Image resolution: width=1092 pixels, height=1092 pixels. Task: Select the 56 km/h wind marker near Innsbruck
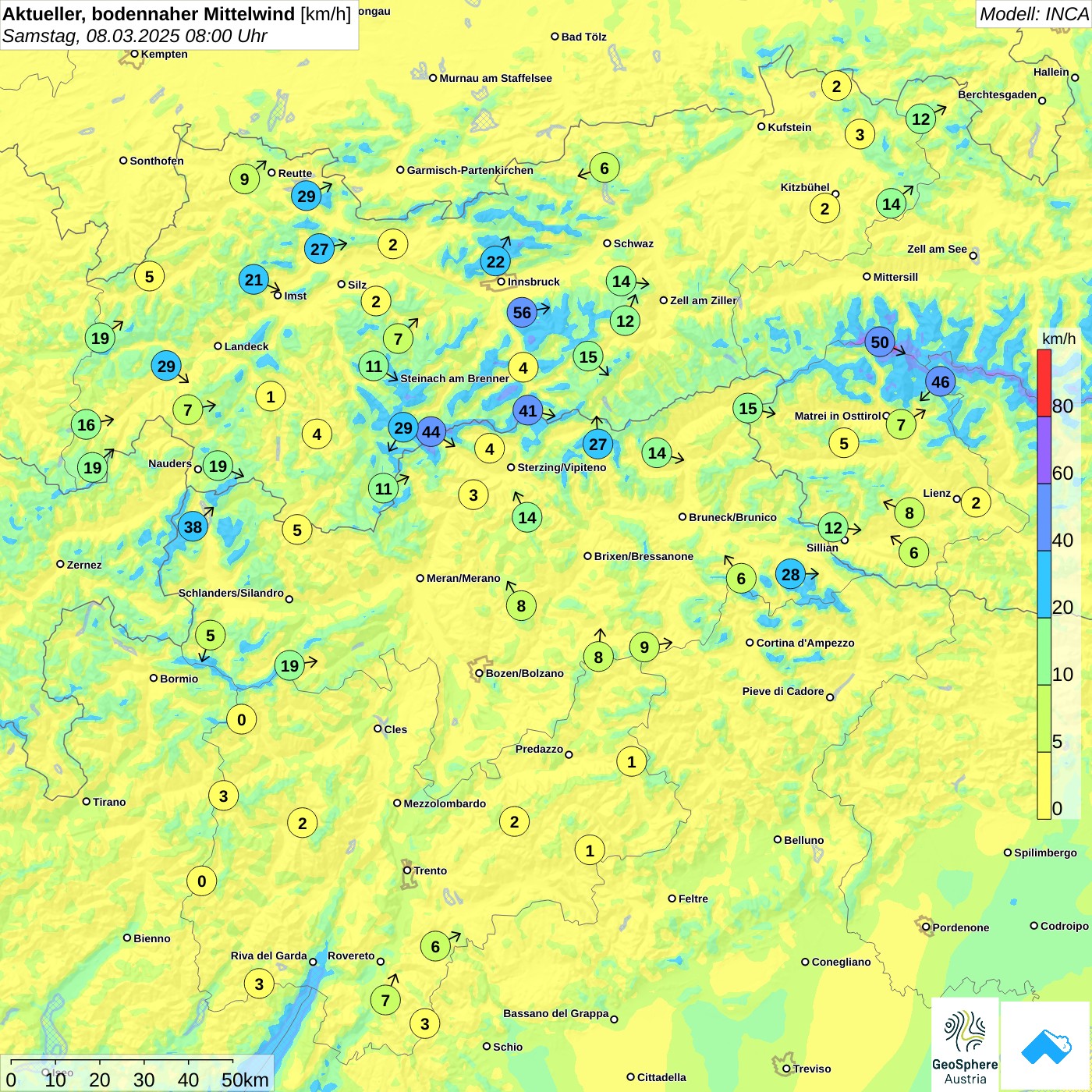(x=522, y=313)
